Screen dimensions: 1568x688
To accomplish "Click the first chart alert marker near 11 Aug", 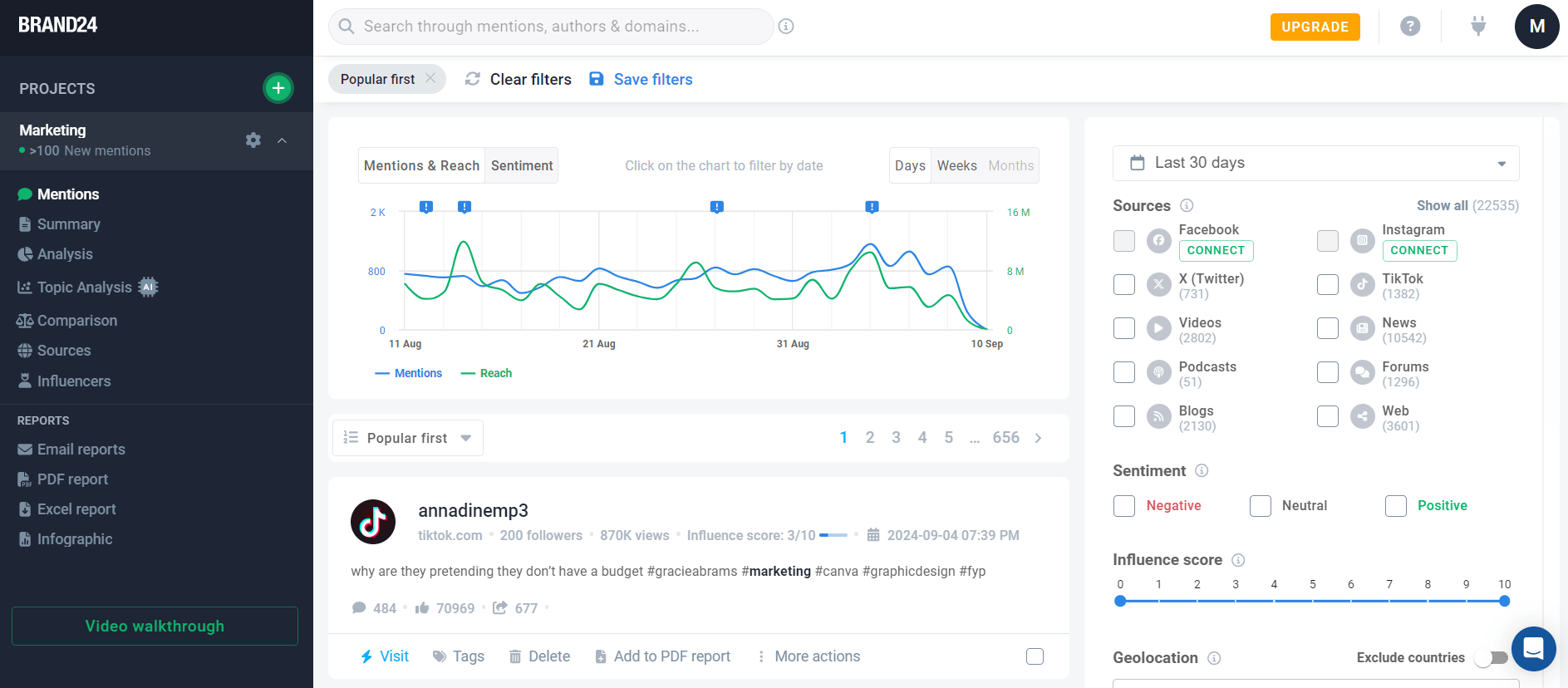I will click(426, 207).
